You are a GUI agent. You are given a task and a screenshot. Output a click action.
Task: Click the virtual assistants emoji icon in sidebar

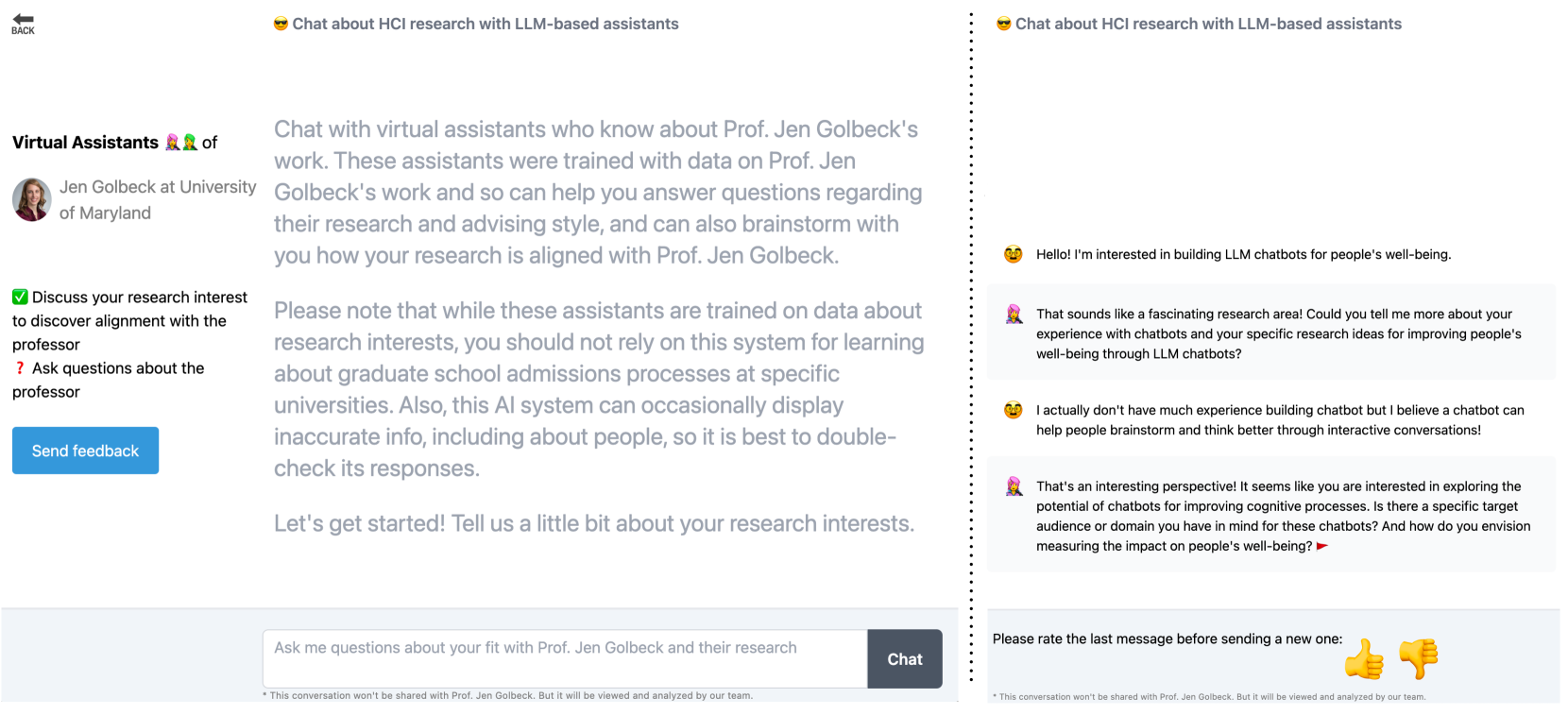click(x=180, y=143)
